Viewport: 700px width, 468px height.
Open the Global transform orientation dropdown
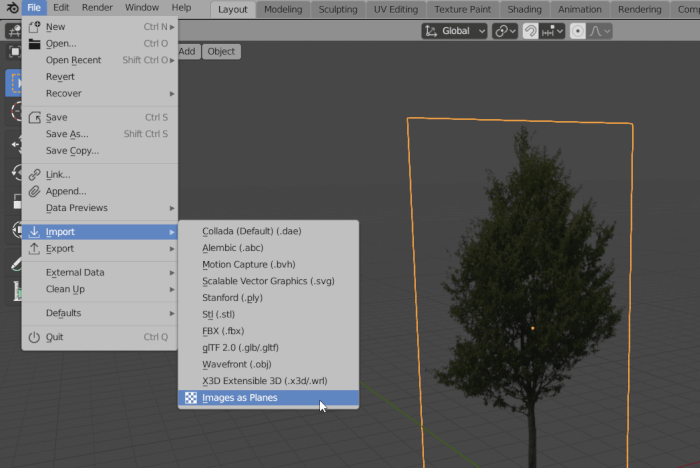(x=454, y=31)
